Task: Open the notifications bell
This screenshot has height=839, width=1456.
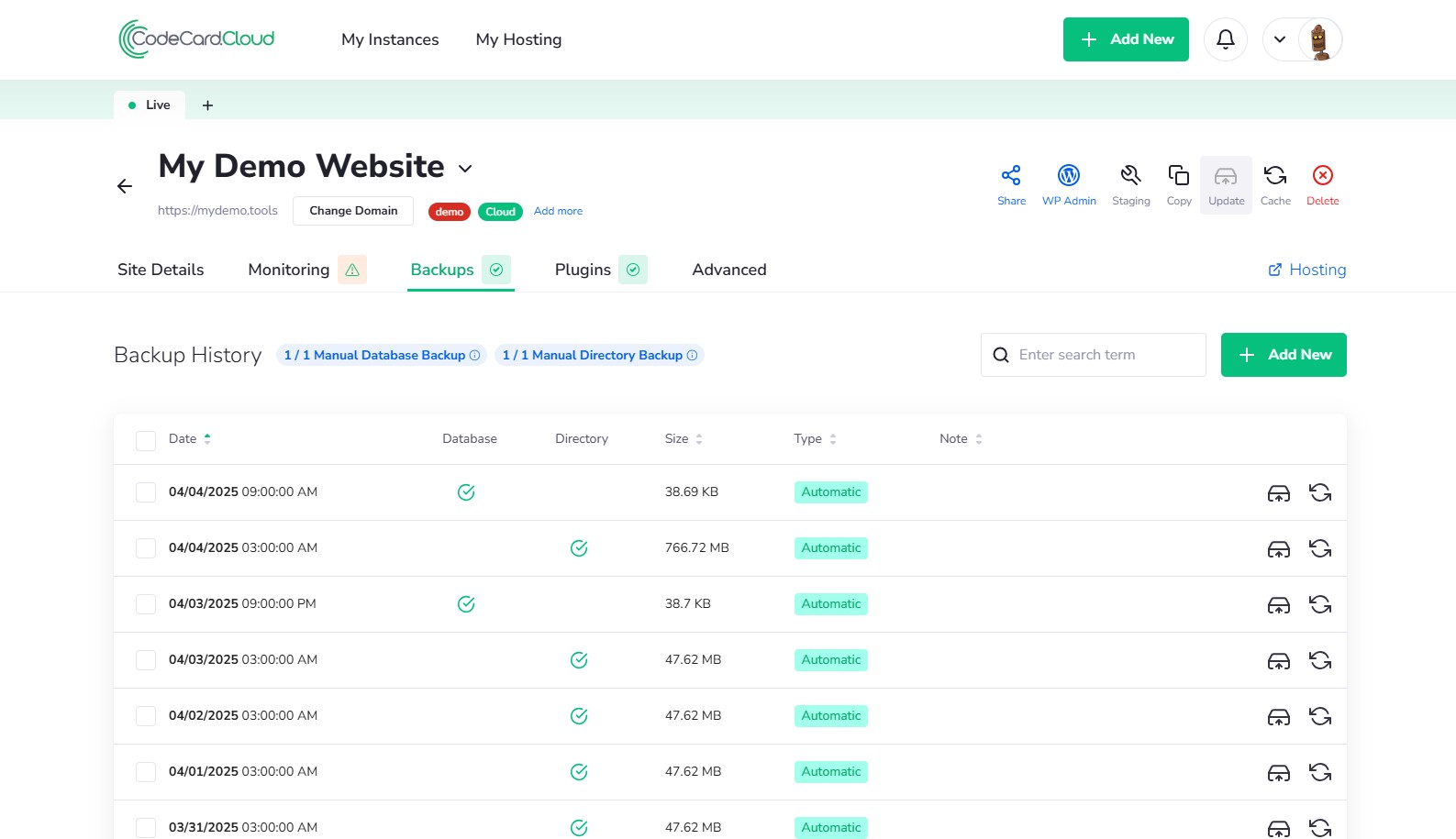Action: click(x=1225, y=39)
